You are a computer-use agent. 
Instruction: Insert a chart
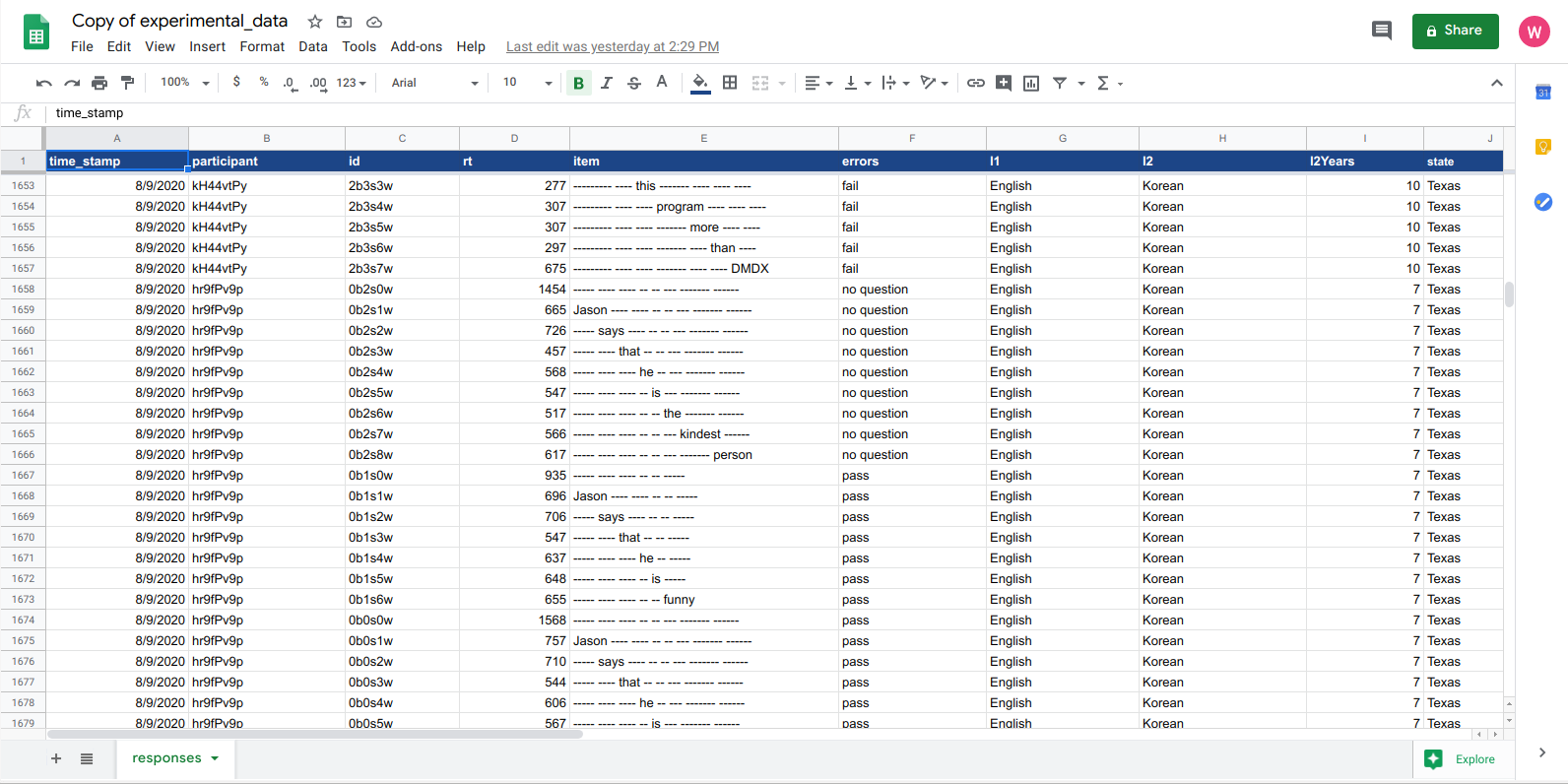pyautogui.click(x=1031, y=83)
